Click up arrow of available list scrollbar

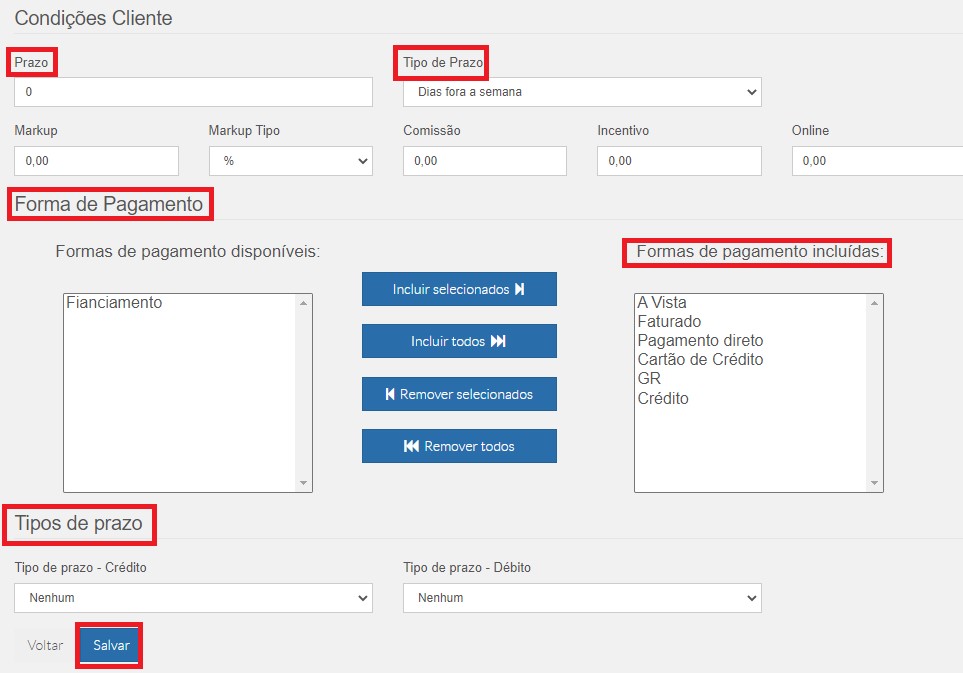303,303
